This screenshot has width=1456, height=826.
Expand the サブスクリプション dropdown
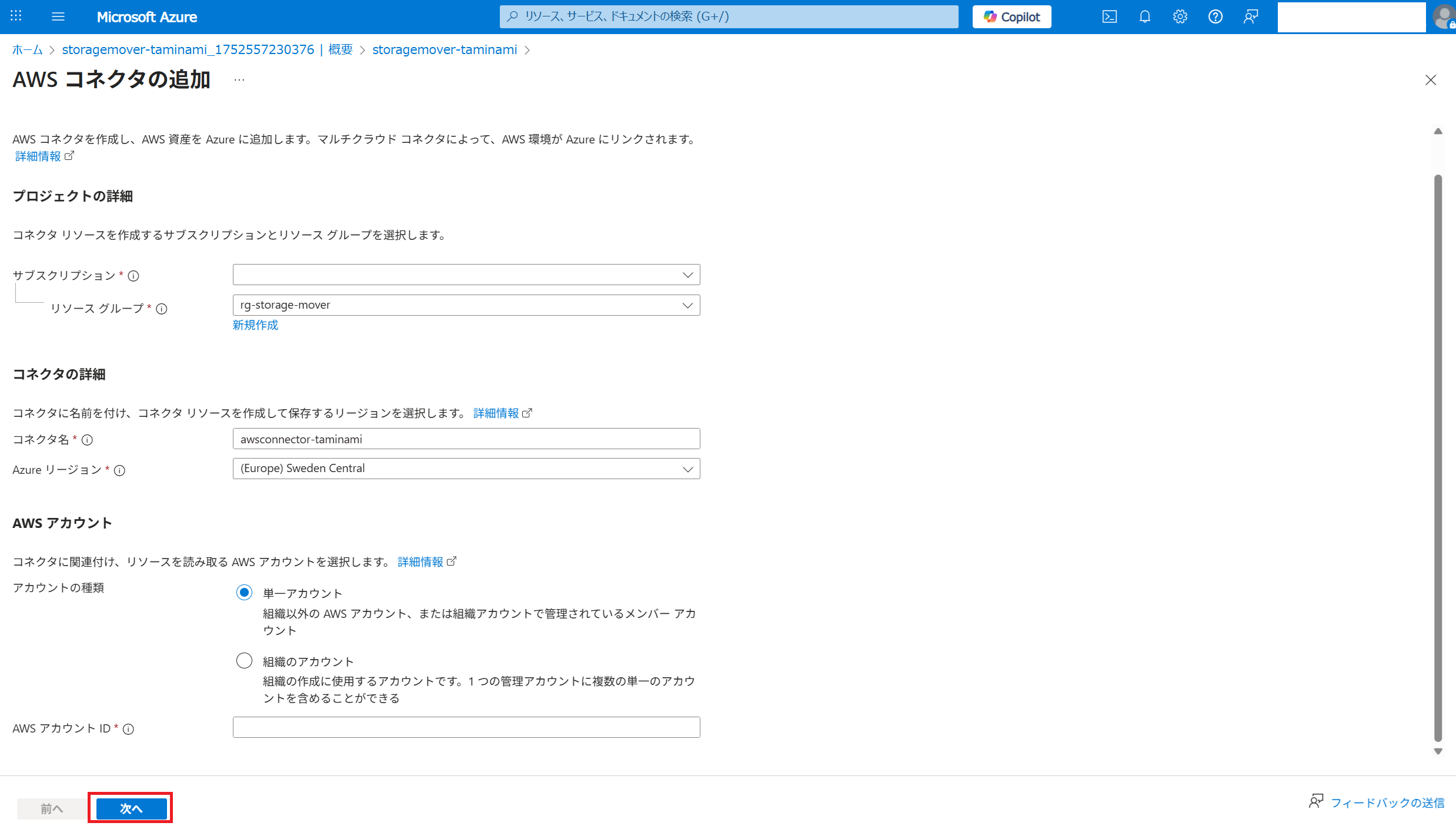coord(466,275)
